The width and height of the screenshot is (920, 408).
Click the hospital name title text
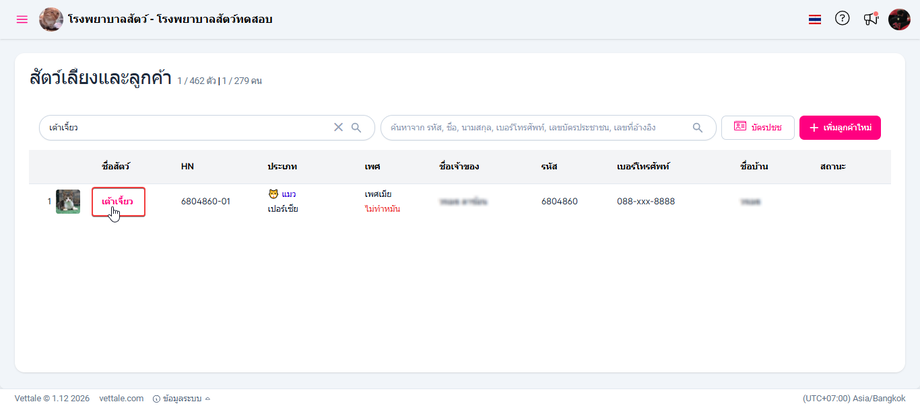click(x=170, y=19)
